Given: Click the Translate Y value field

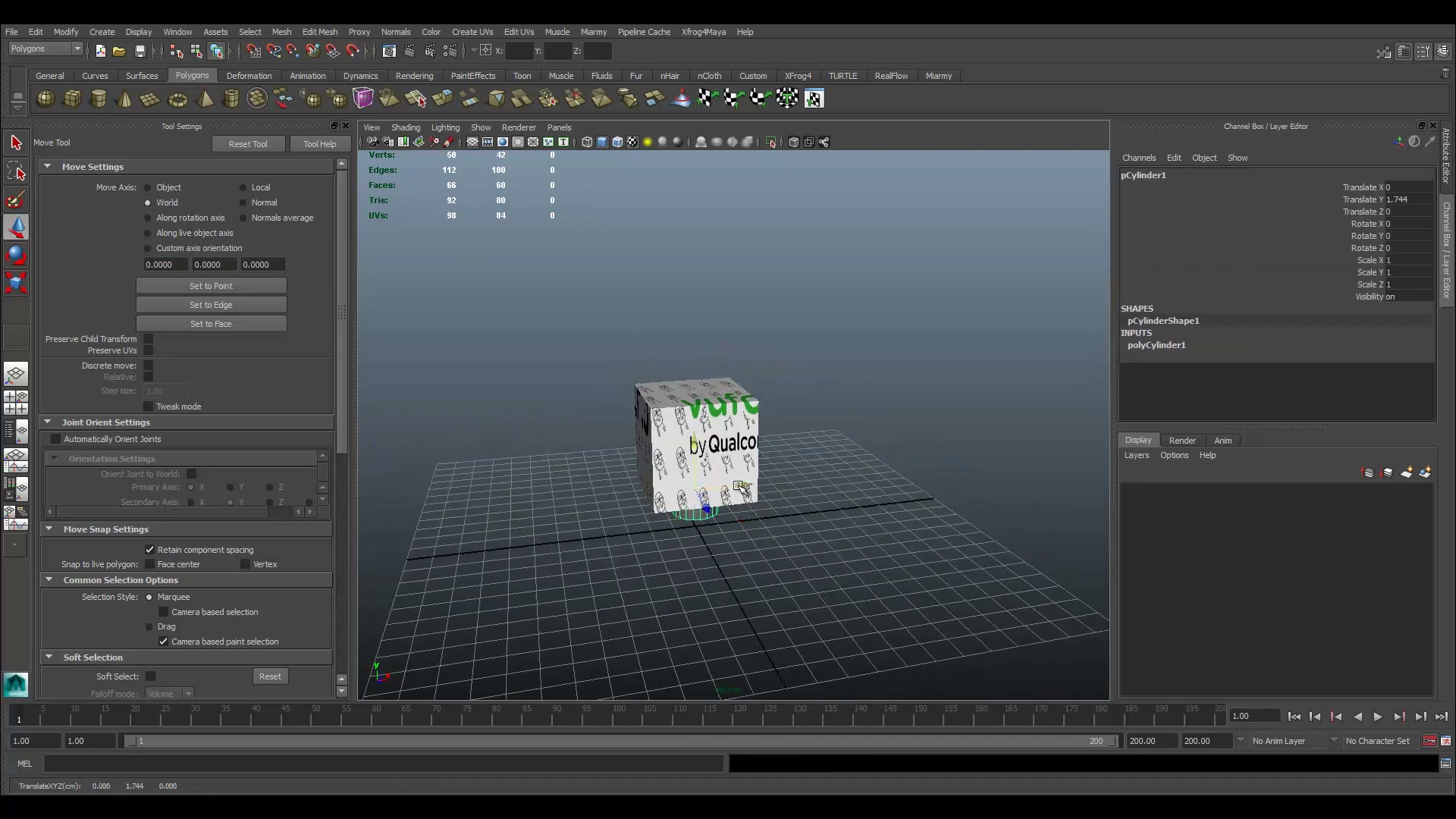Looking at the screenshot, I should click(1409, 199).
